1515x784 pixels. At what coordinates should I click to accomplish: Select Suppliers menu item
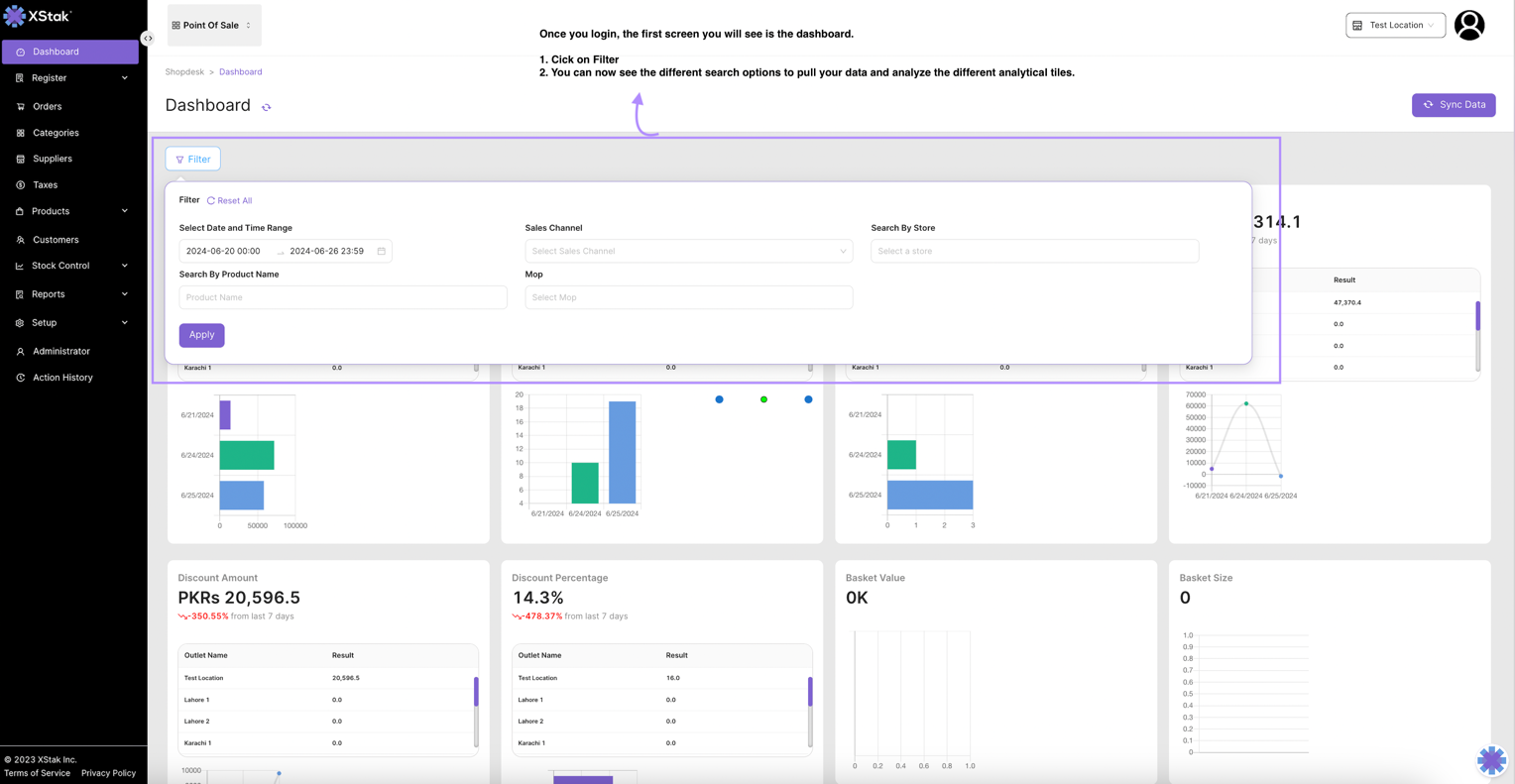[53, 159]
